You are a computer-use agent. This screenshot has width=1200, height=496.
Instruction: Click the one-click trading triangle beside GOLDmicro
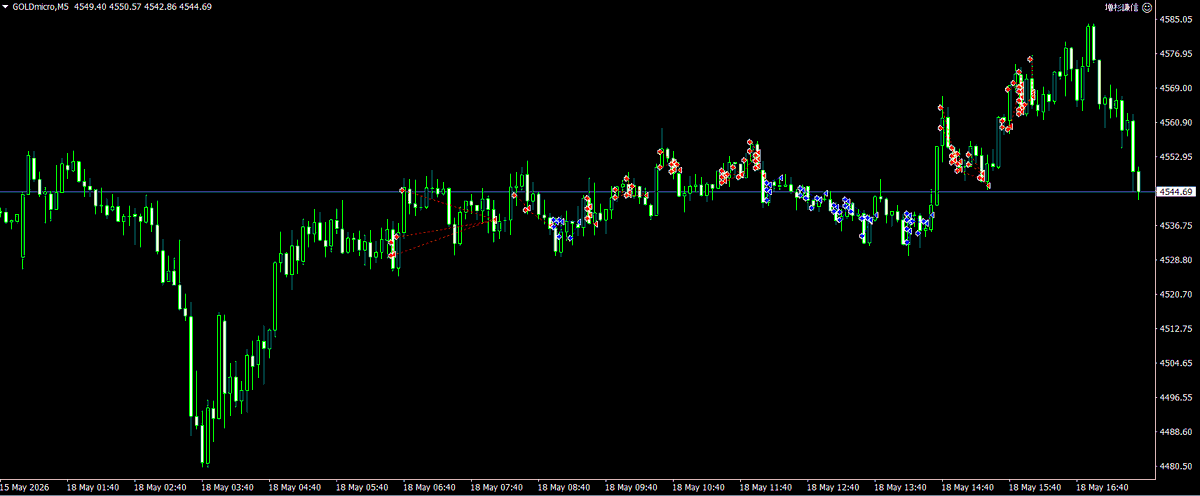click(x=6, y=7)
